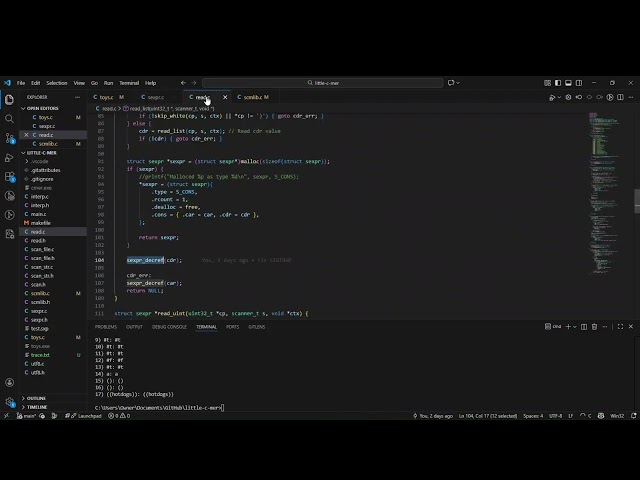Screen dimensions: 640x480
Task: Open the Source Control view
Action: [x=10, y=136]
